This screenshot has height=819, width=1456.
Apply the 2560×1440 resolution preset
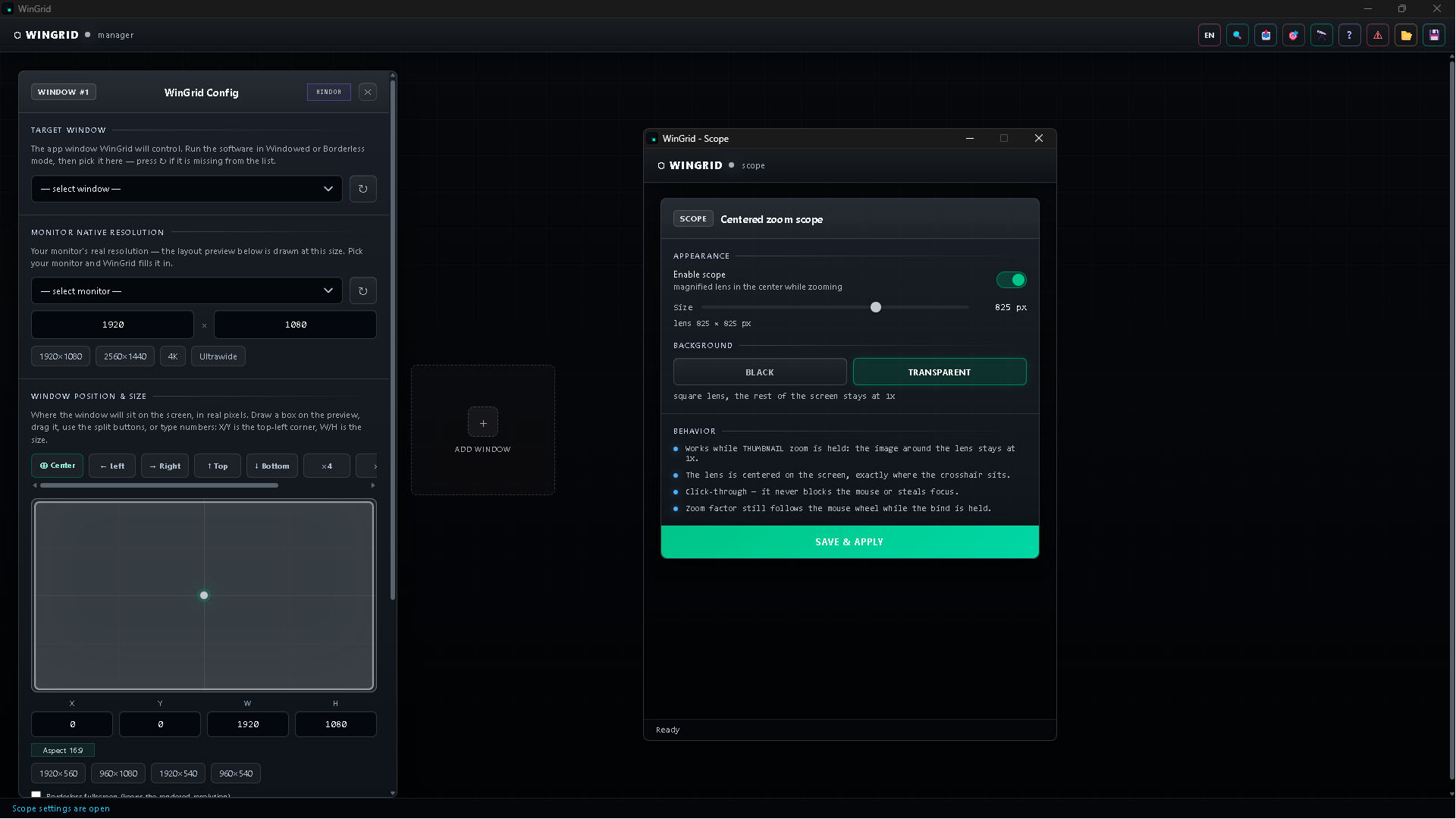click(x=125, y=356)
